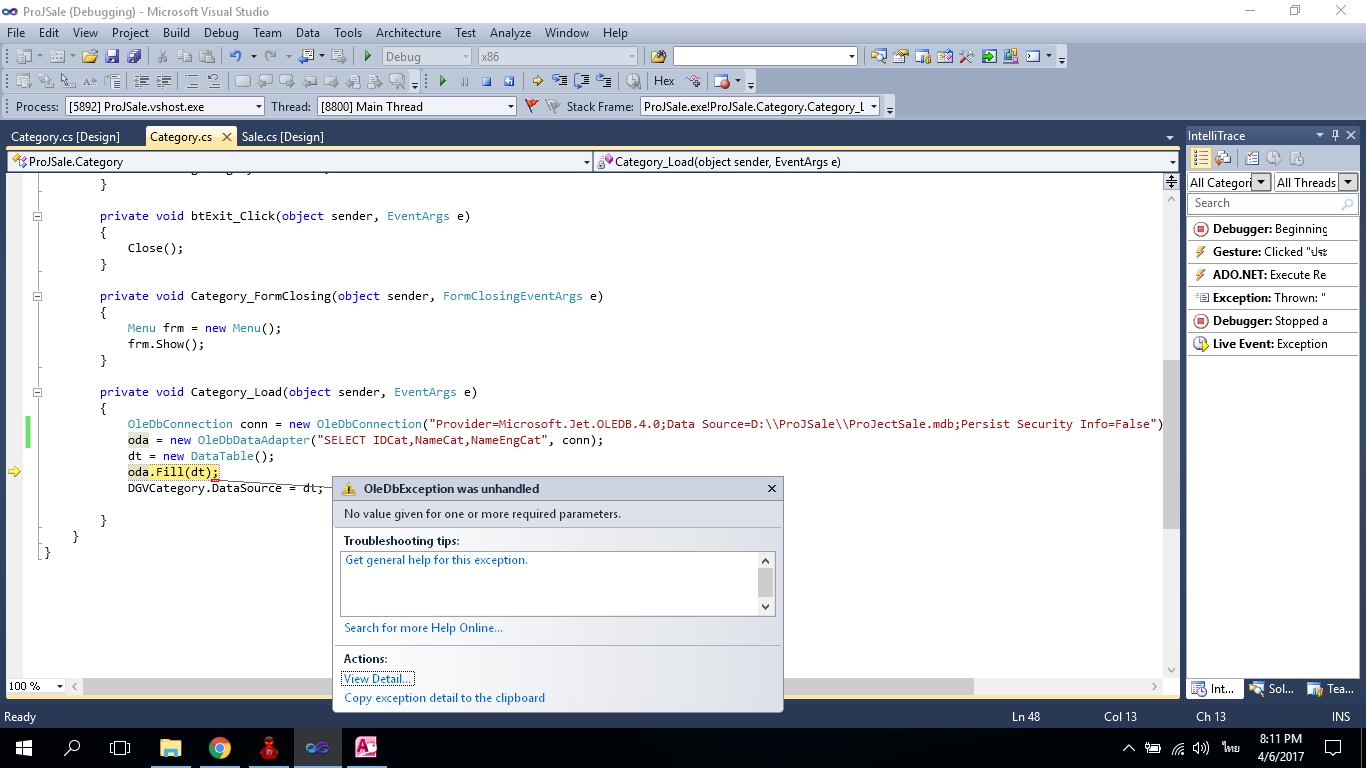Click Copy exception detail to the clipboard

click(x=444, y=698)
